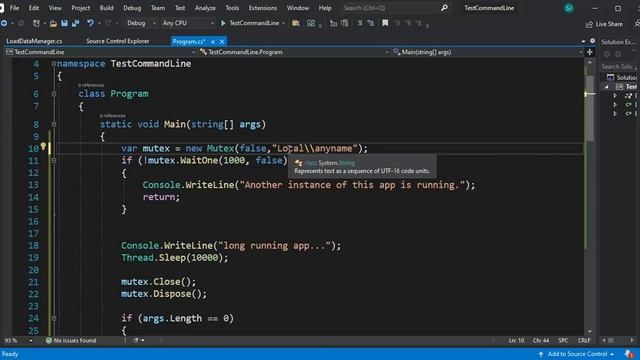Click the Live Share button
Image resolution: width=640 pixels, height=360 pixels.
click(x=604, y=24)
